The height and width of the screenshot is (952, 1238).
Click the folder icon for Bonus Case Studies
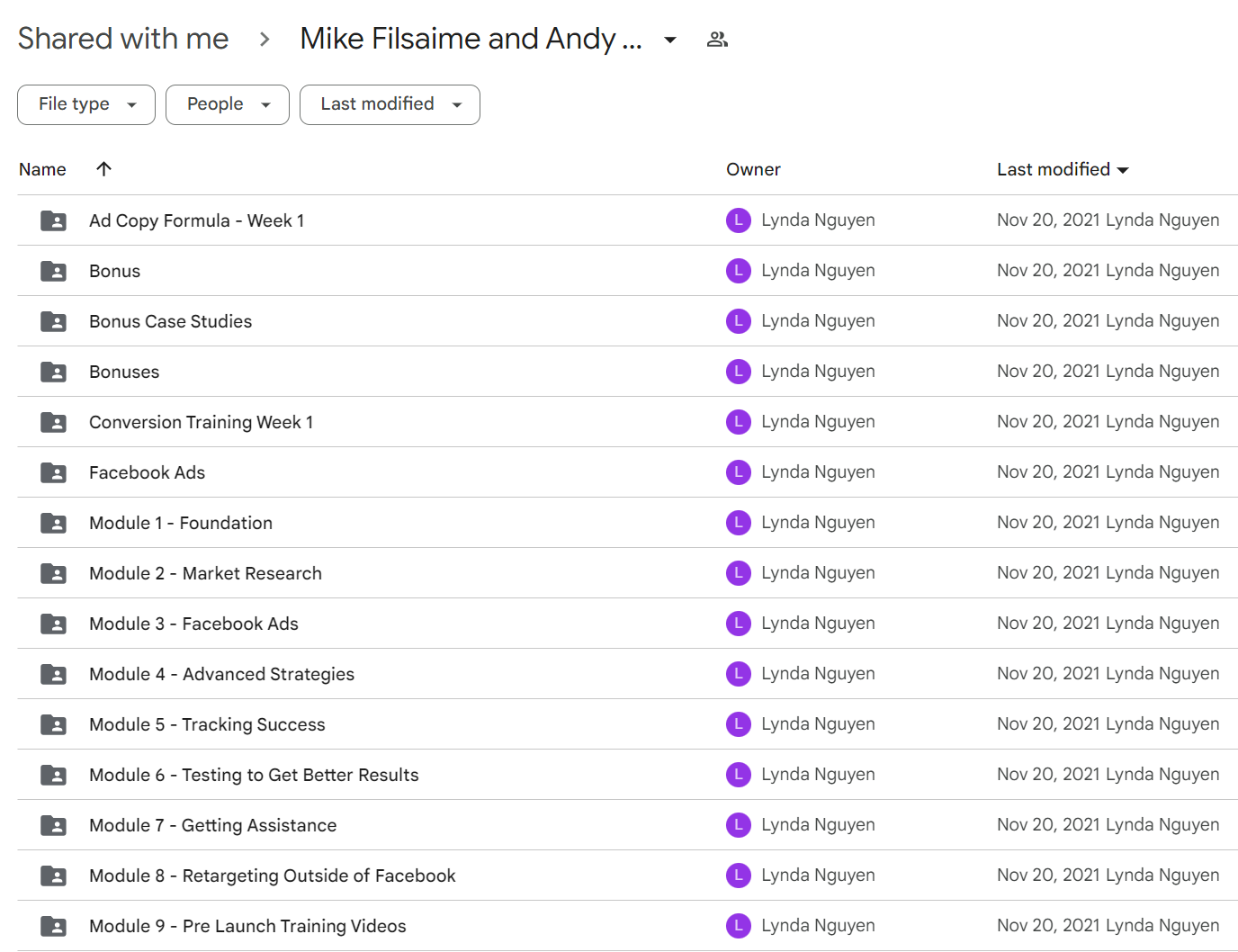53,321
